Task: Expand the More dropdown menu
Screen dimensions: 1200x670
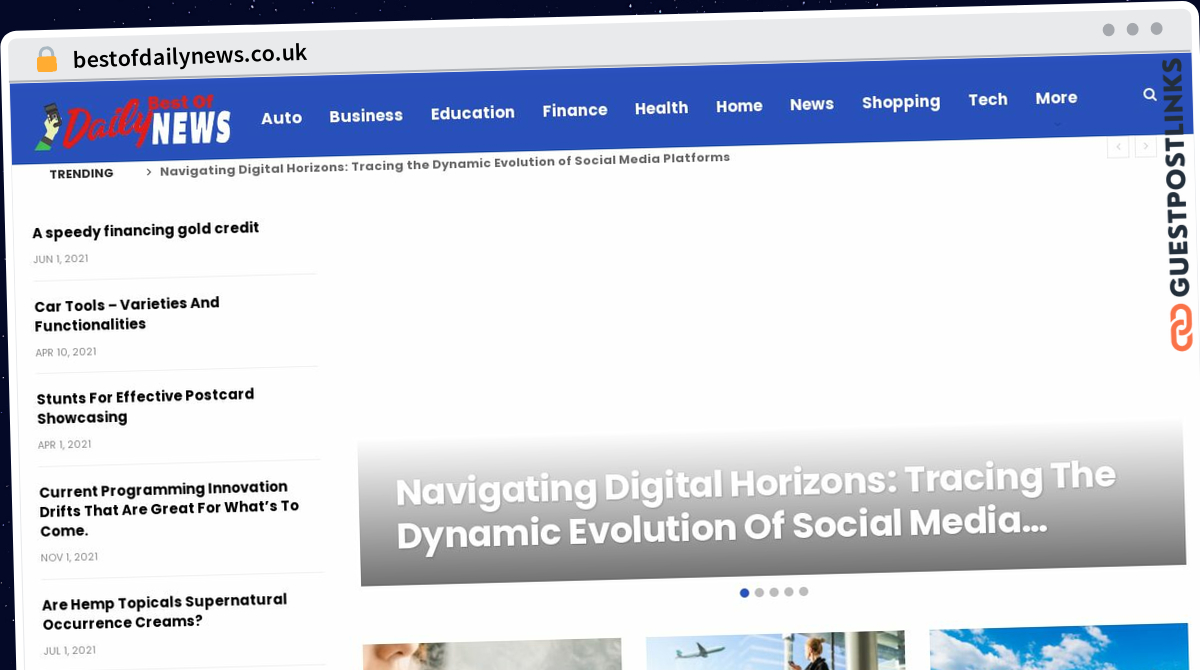Action: click(1057, 98)
